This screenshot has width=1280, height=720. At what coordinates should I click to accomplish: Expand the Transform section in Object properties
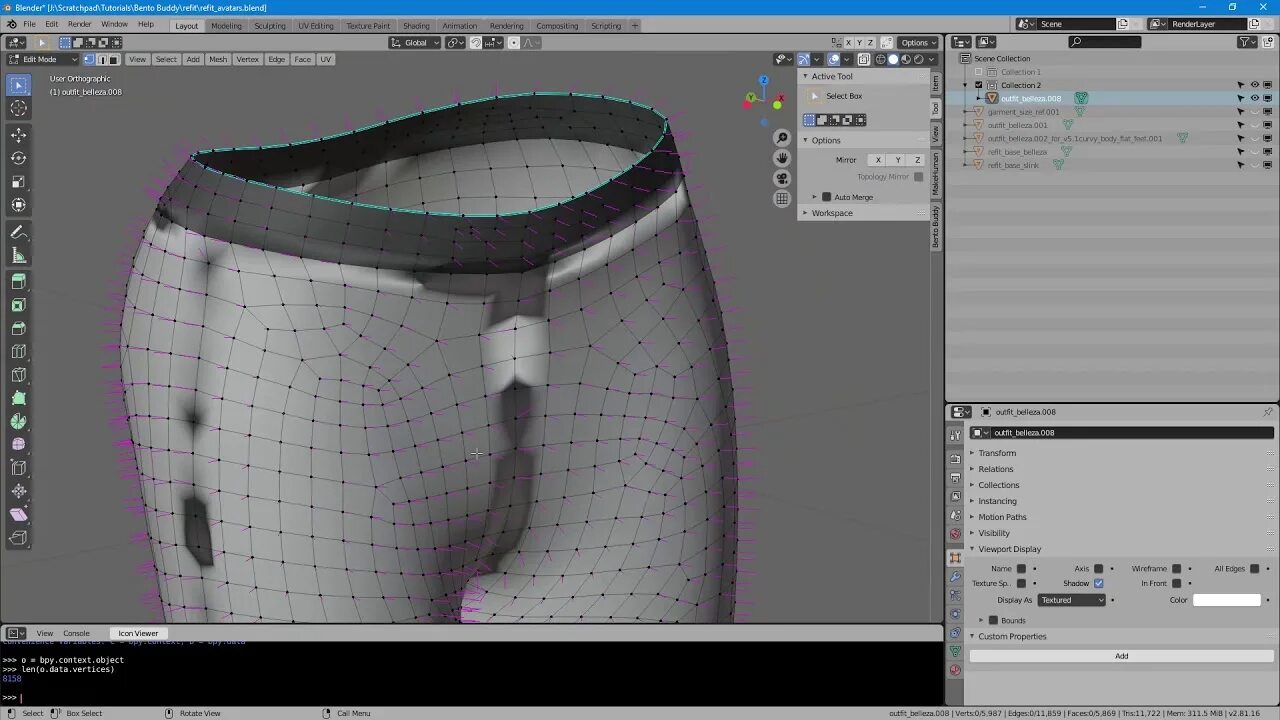tap(995, 452)
